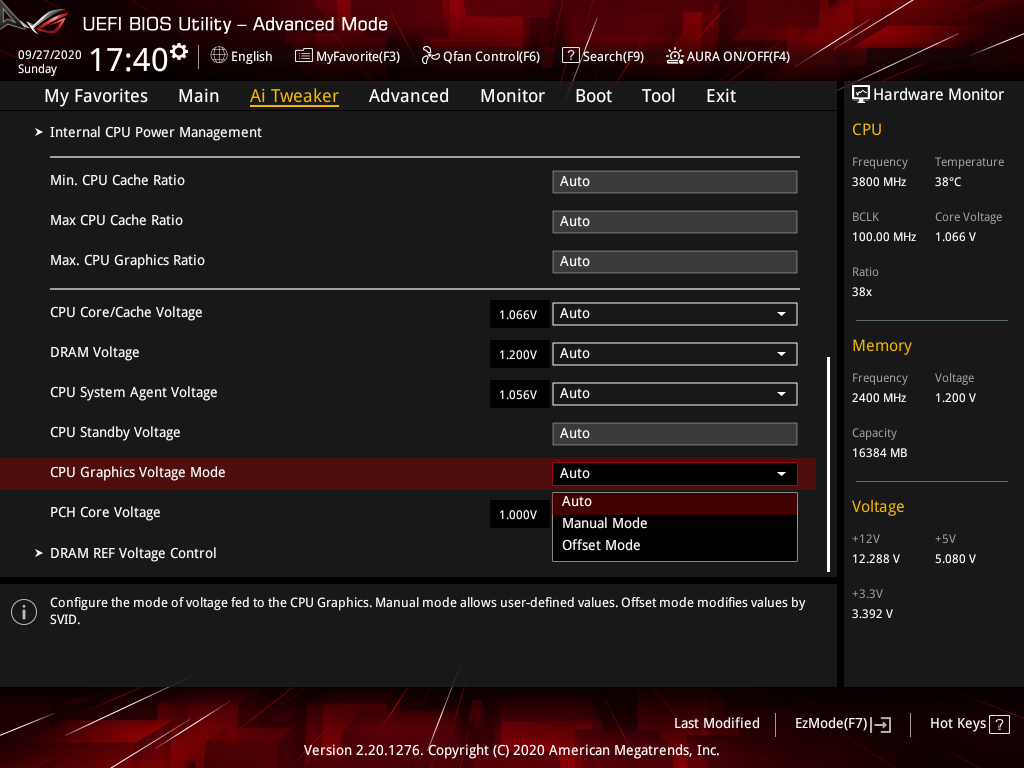This screenshot has height=768, width=1024.
Task: Open the Monitor tab
Action: (x=512, y=96)
